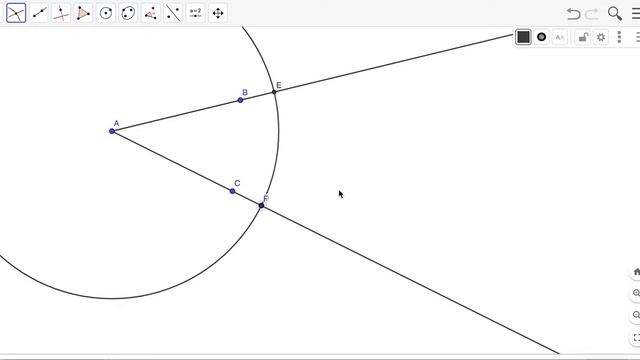The image size is (640, 360).
Task: Click point A at the angle vertex
Action: (112, 131)
